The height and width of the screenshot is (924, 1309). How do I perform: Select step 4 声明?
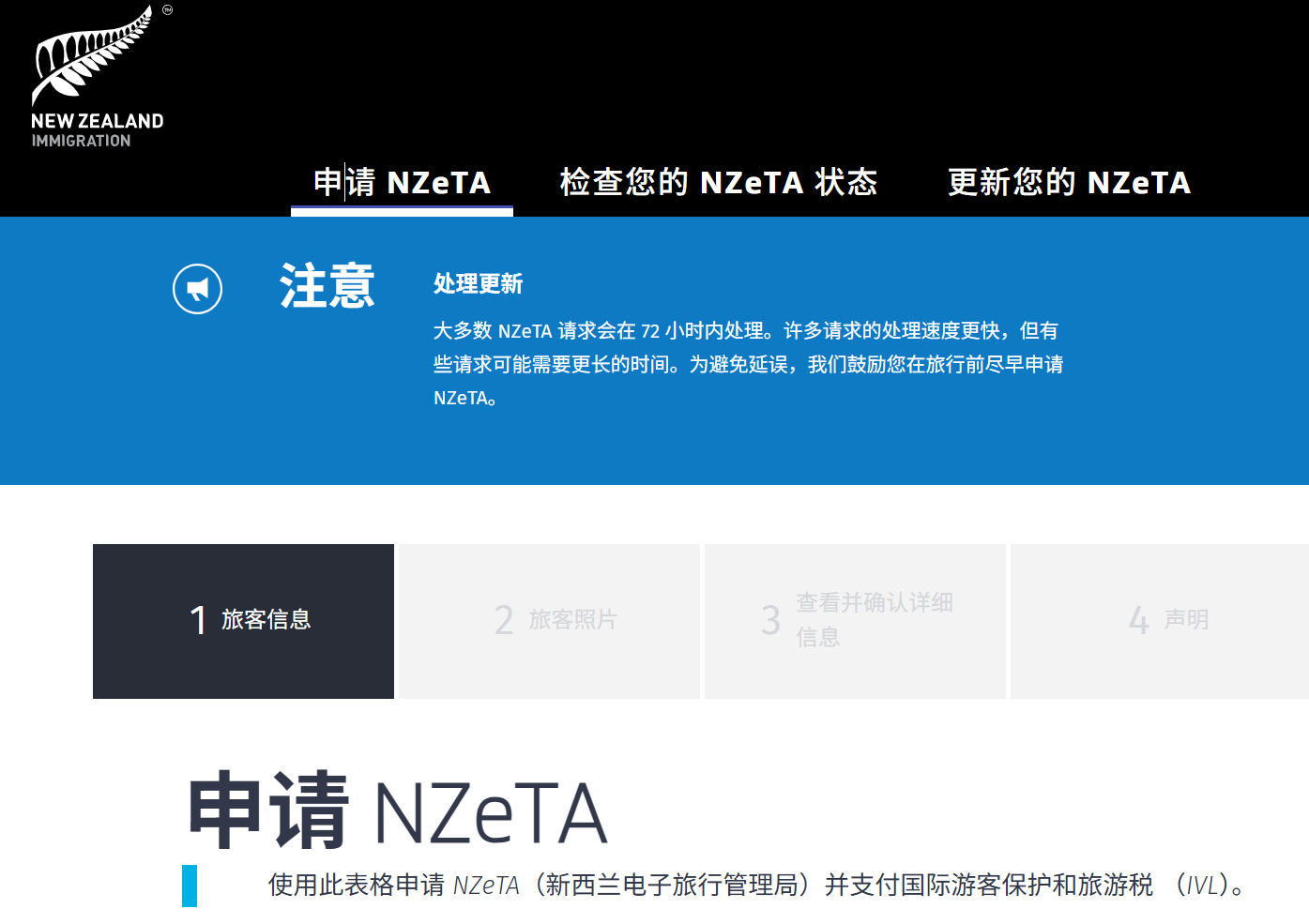point(1160,621)
